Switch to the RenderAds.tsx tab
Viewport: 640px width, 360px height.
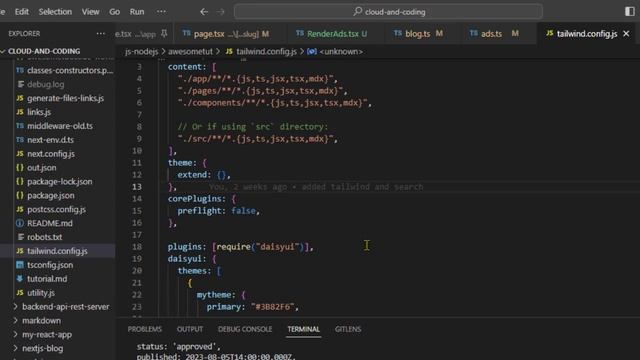tap(331, 33)
